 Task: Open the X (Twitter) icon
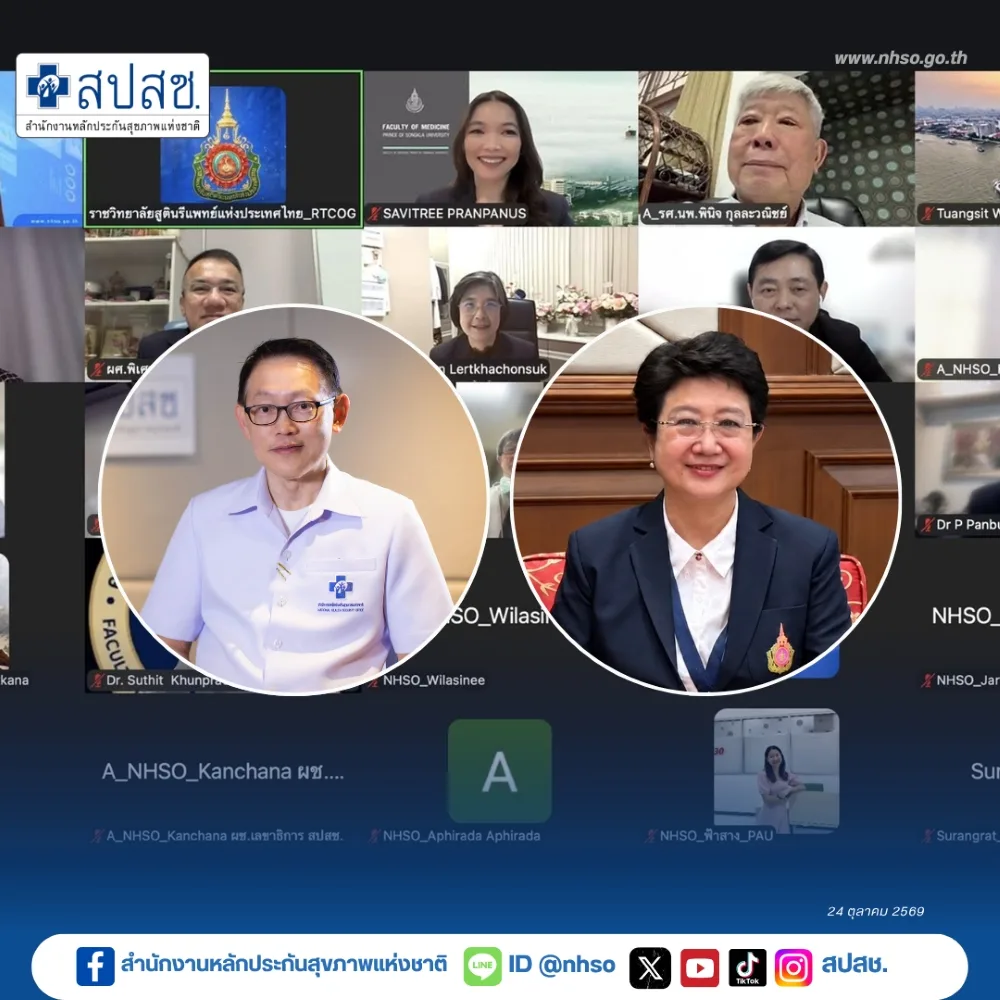click(x=650, y=967)
